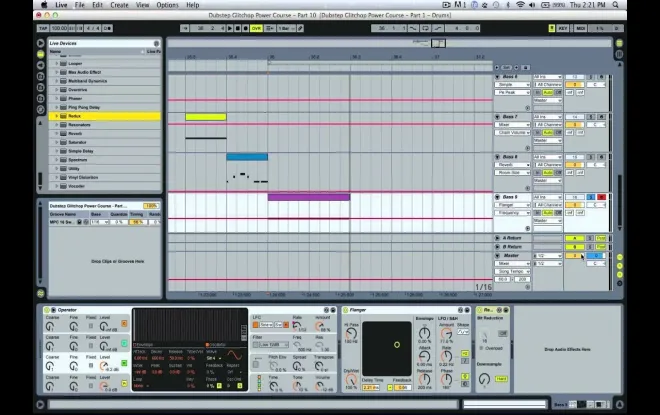
Task: Toggle the Redux Bit Reduction Off button
Action: coord(503,333)
